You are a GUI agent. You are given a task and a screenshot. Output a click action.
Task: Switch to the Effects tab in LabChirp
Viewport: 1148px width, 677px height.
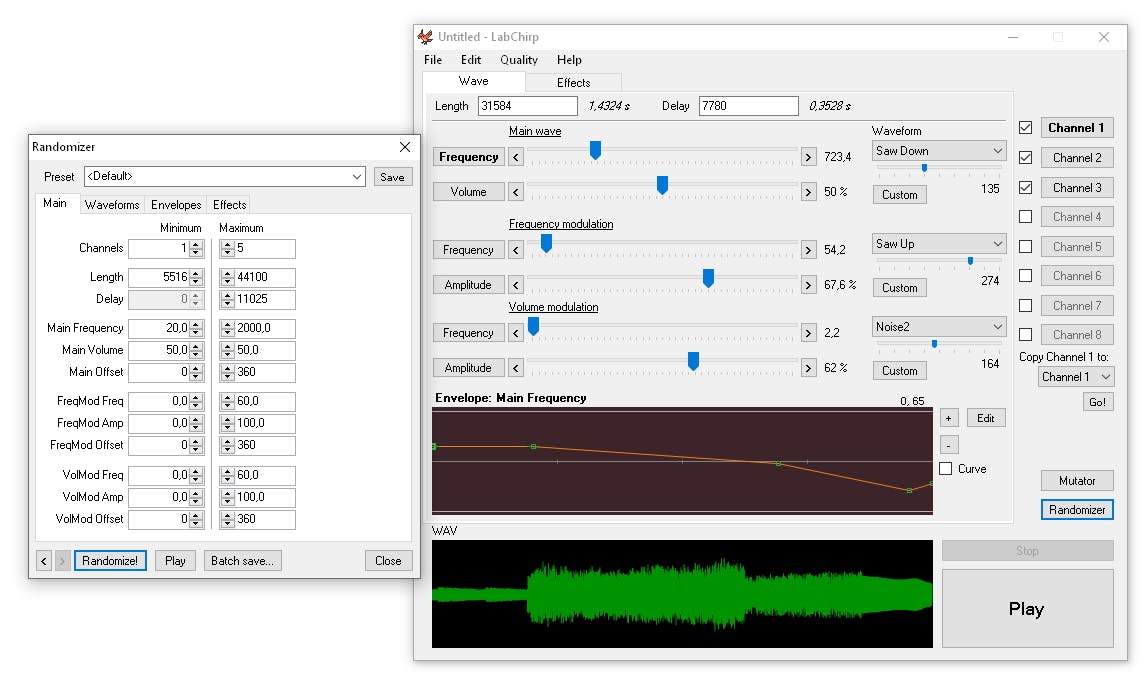coord(573,83)
